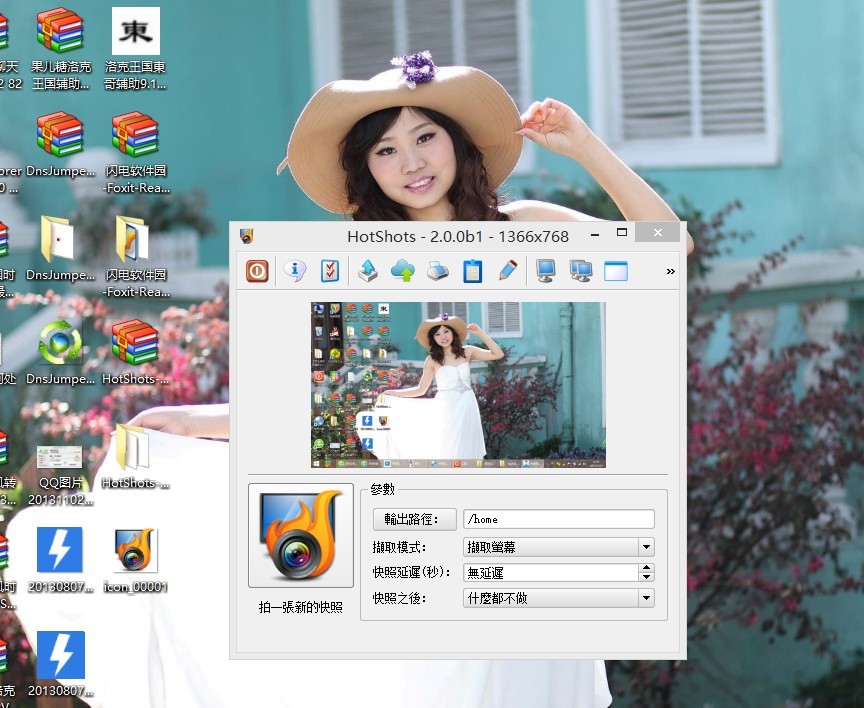Select the 洛克王国東哥辅助9.1 desktop icon
Viewport: 864px width, 708px height.
point(136,48)
